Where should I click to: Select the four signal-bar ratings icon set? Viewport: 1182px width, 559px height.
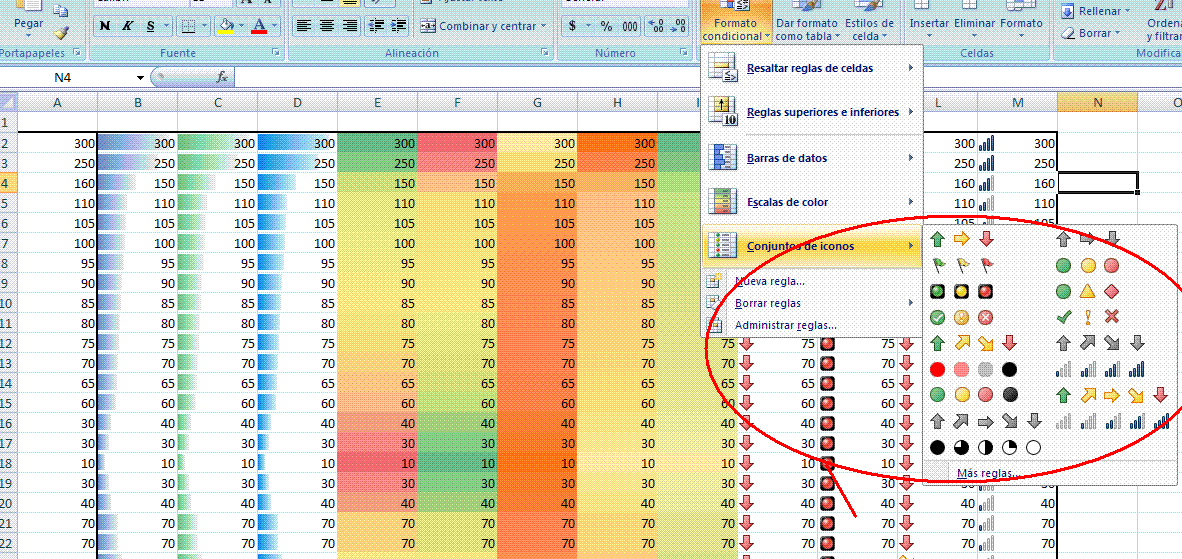tap(1100, 369)
